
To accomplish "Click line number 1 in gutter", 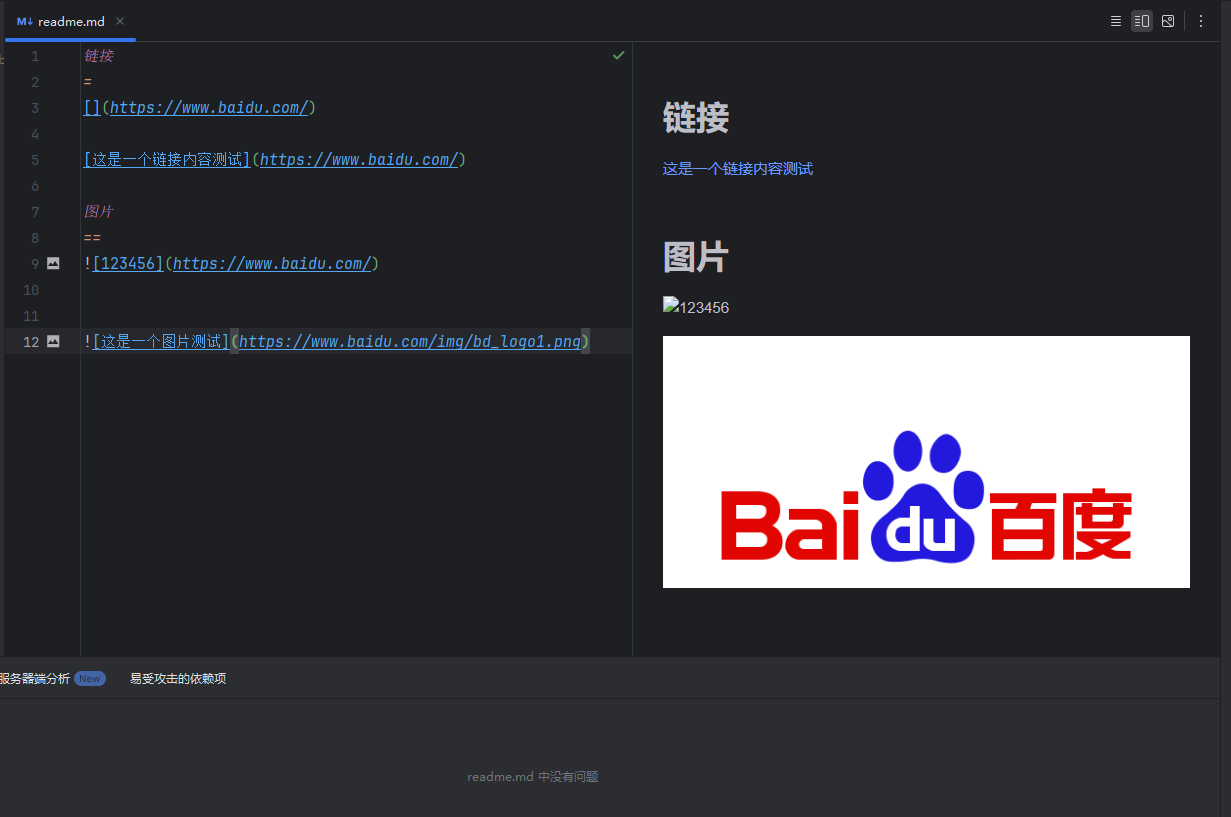I will pos(35,56).
